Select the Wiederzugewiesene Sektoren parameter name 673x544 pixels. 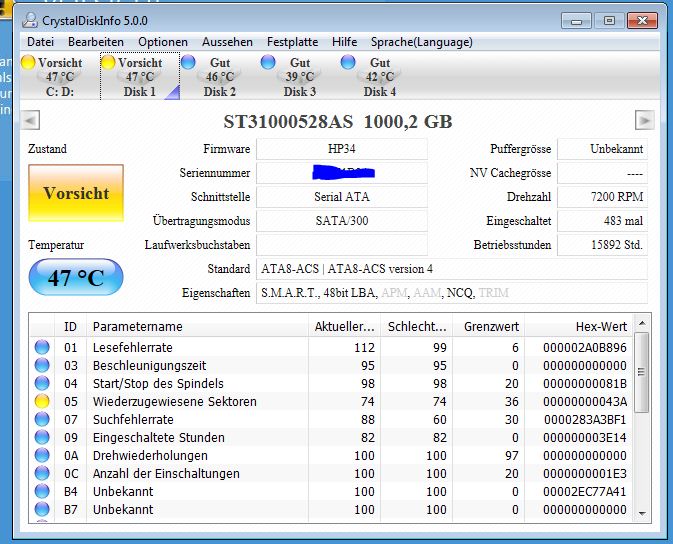175,401
